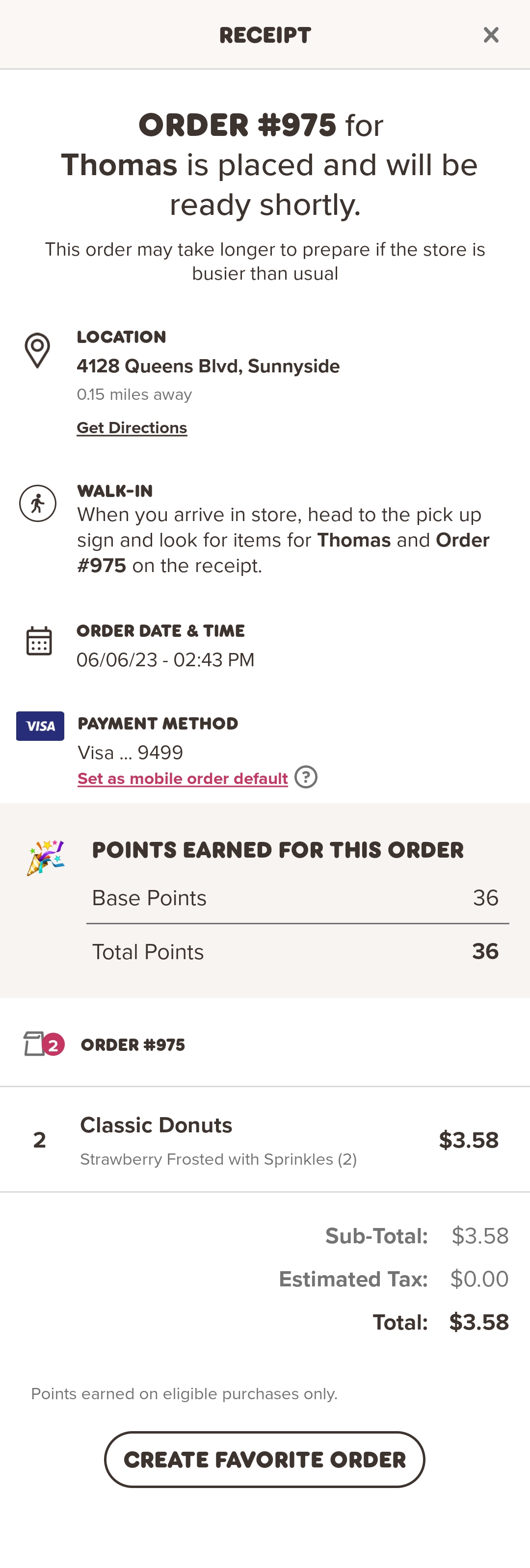Set Visa as mobile order default
This screenshot has width=530, height=1568.
pyautogui.click(x=183, y=779)
